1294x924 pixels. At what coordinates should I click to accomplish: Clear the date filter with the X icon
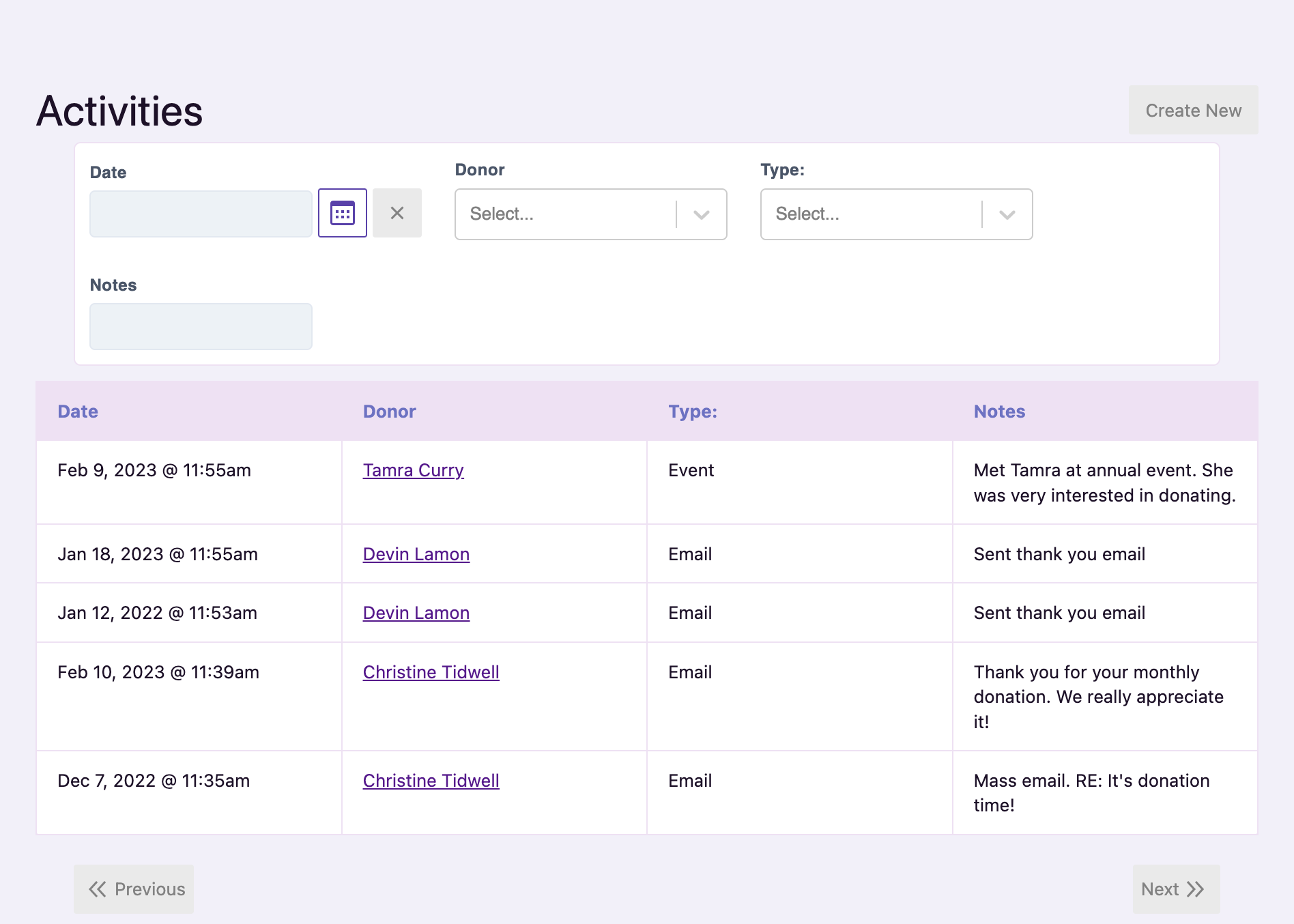click(x=397, y=213)
